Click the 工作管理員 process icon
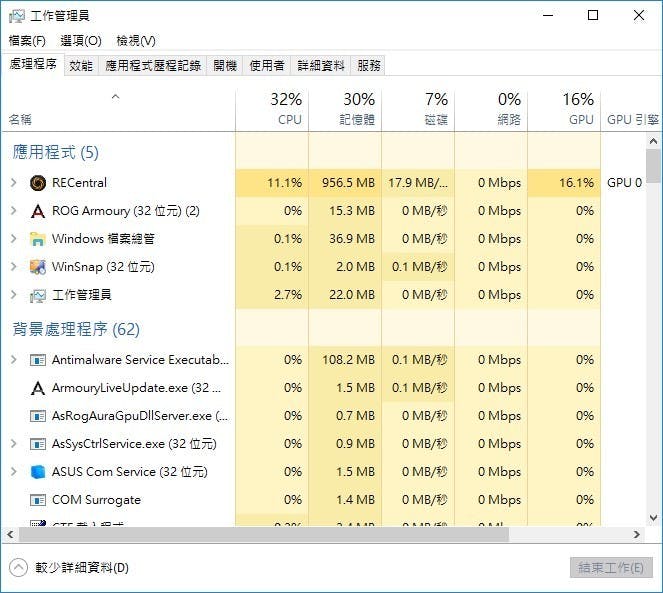Screen dimensions: 663x593 [38, 295]
